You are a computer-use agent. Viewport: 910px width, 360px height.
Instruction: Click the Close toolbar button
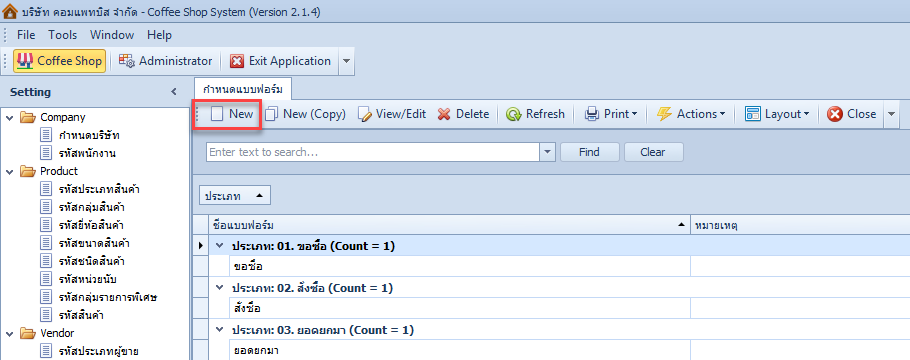[852, 114]
